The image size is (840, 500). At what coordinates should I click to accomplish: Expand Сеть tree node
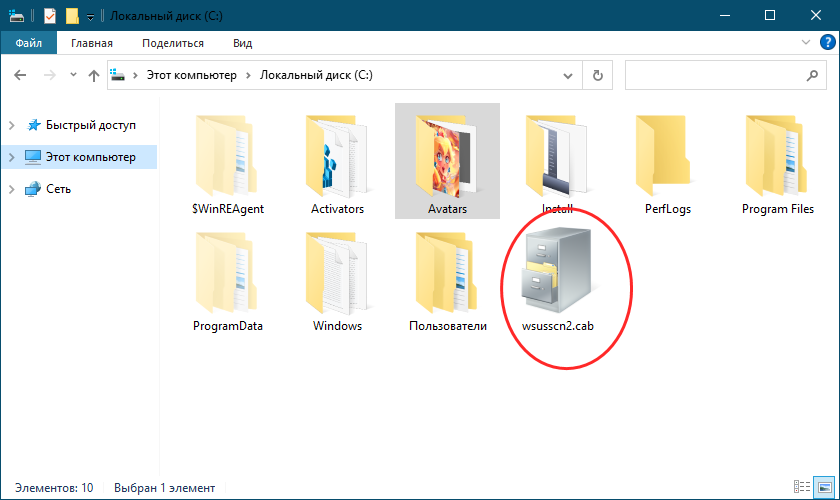(x=12, y=189)
